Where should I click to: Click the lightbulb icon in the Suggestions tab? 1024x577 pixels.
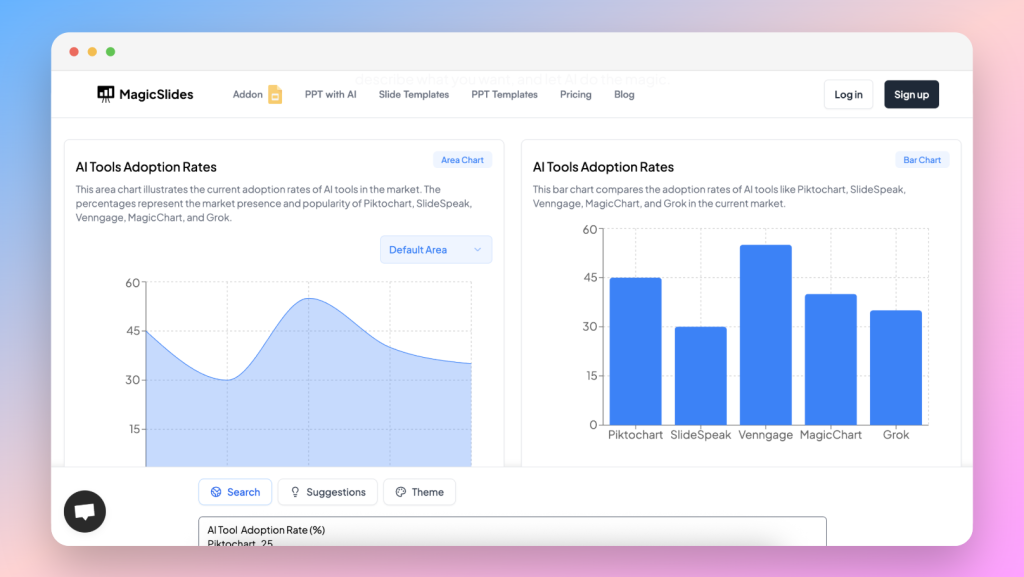pyautogui.click(x=295, y=492)
